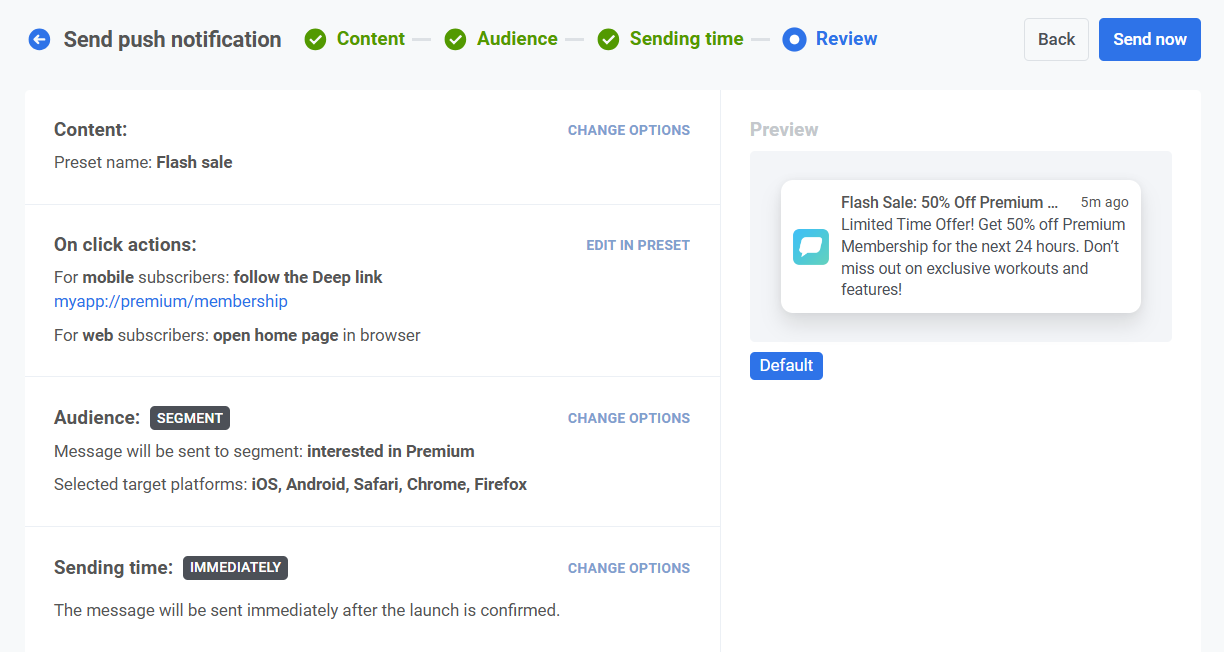
Task: Click the green checkmark icon for Content step
Action: pyautogui.click(x=315, y=40)
